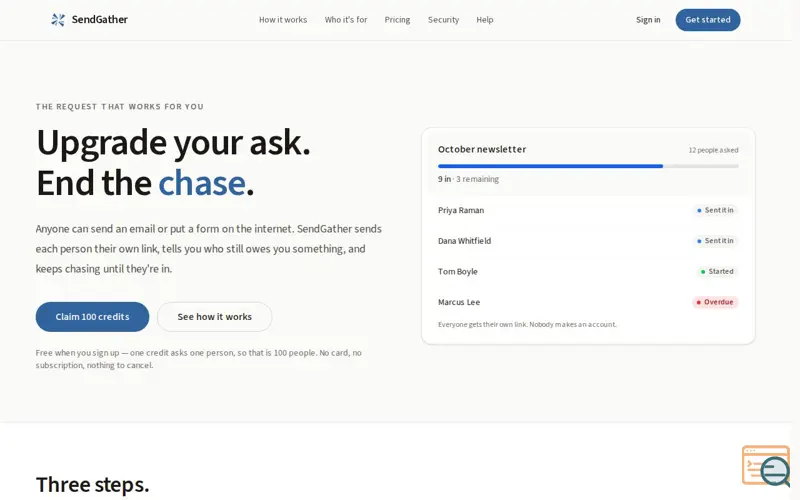
Task: Click THE REQUEST THAT WORKS FOR YOU tagline
Action: click(x=119, y=107)
